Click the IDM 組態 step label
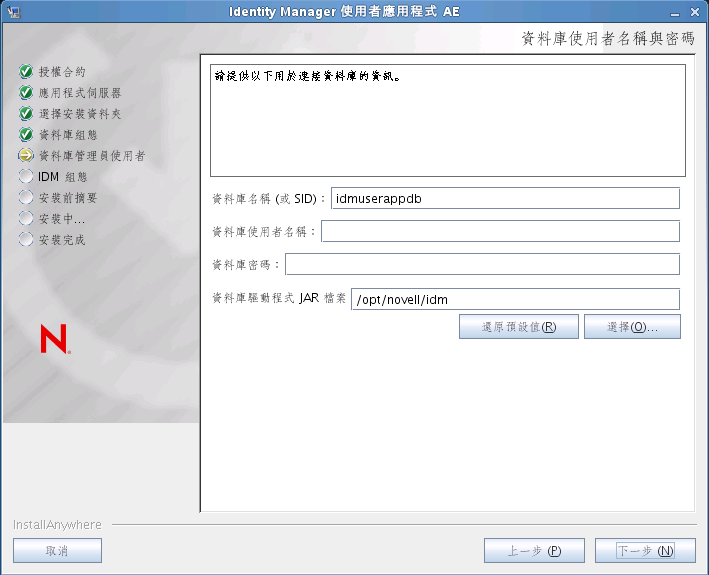Screen dimensions: 709x575 pos(62,177)
